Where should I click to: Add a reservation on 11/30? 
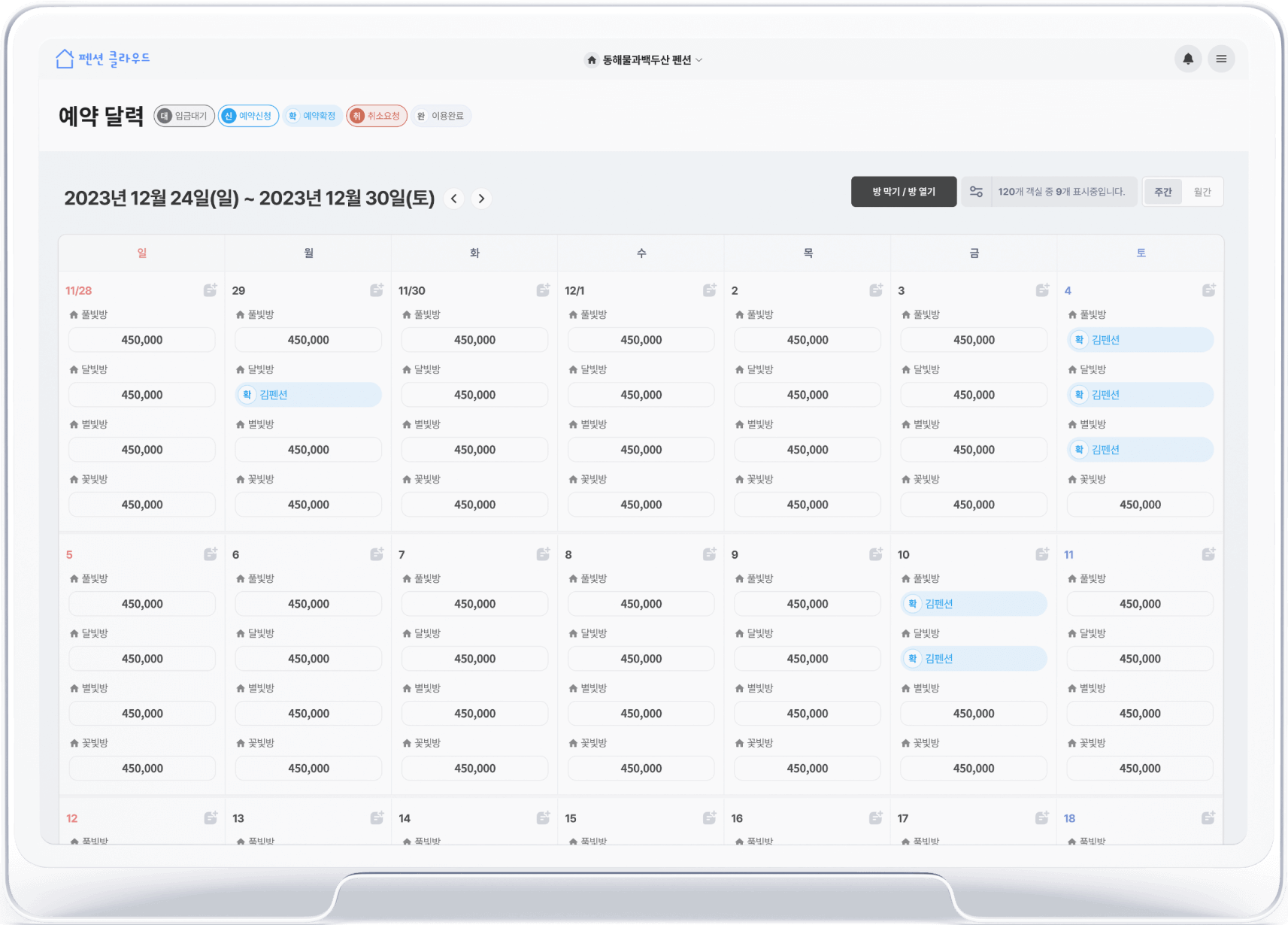[x=543, y=290]
